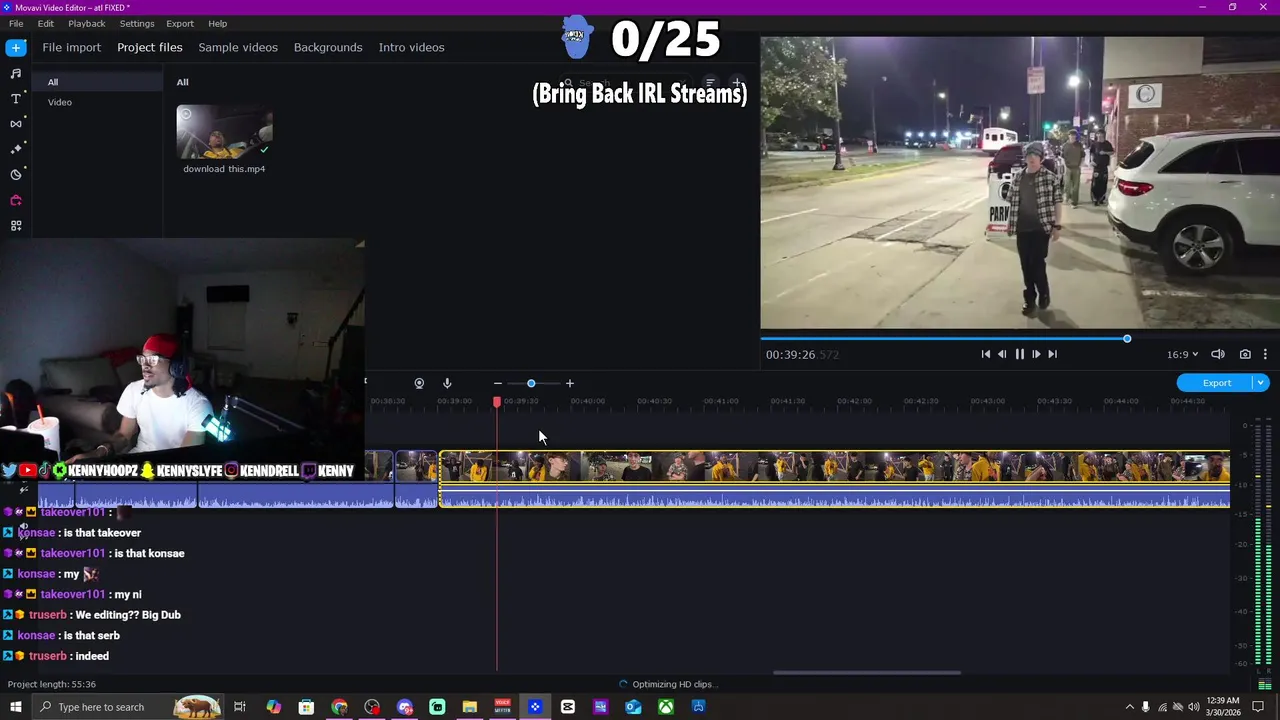Image resolution: width=1280 pixels, height=720 pixels.
Task: Select the download this.mp4 thumbnail
Action: point(224,132)
